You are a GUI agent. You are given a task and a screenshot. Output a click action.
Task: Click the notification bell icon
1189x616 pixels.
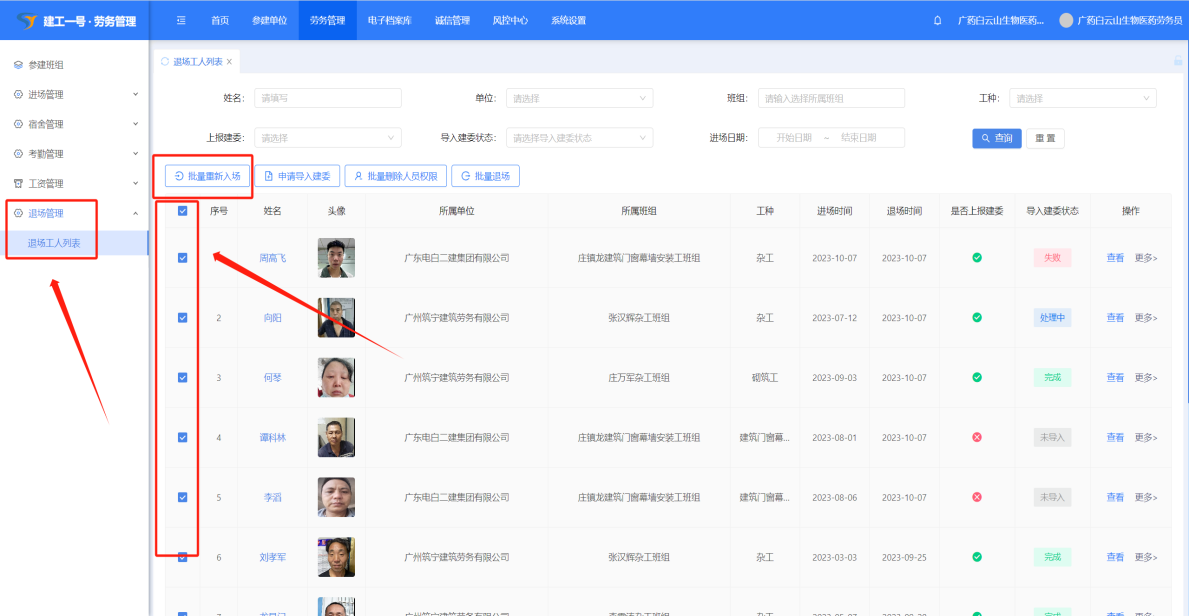[937, 20]
